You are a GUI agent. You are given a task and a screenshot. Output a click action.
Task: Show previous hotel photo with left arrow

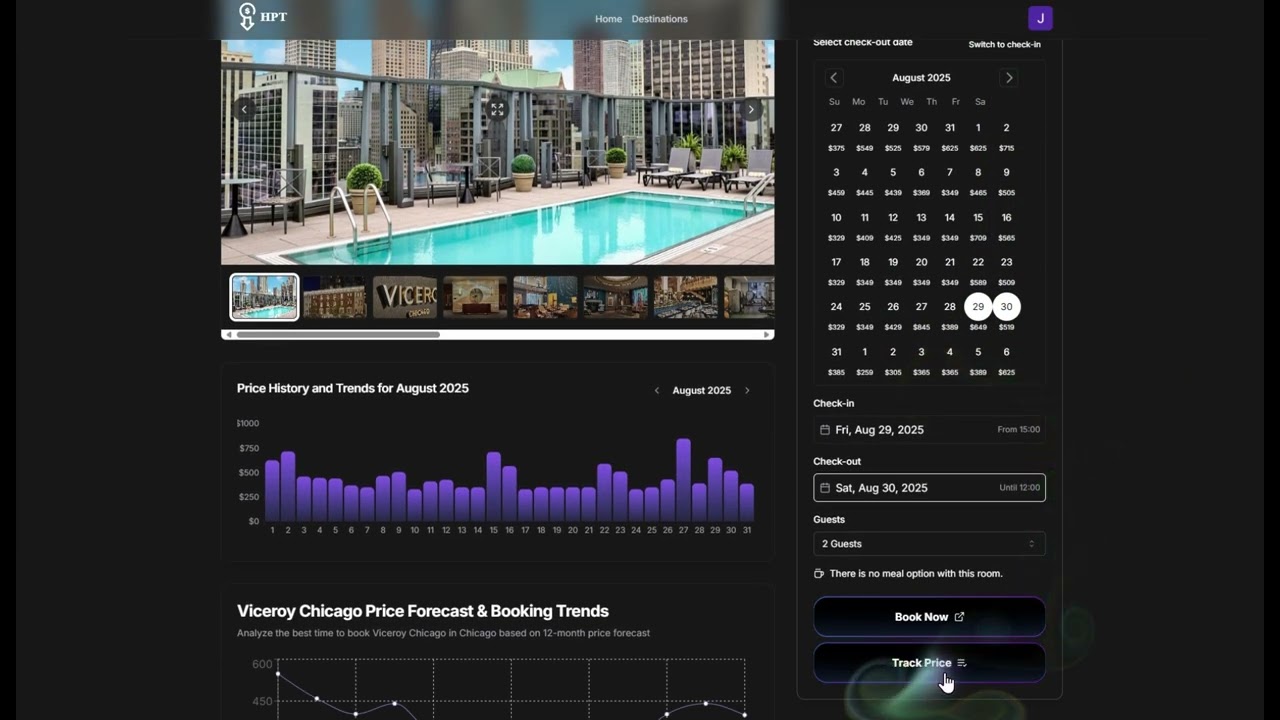244,110
